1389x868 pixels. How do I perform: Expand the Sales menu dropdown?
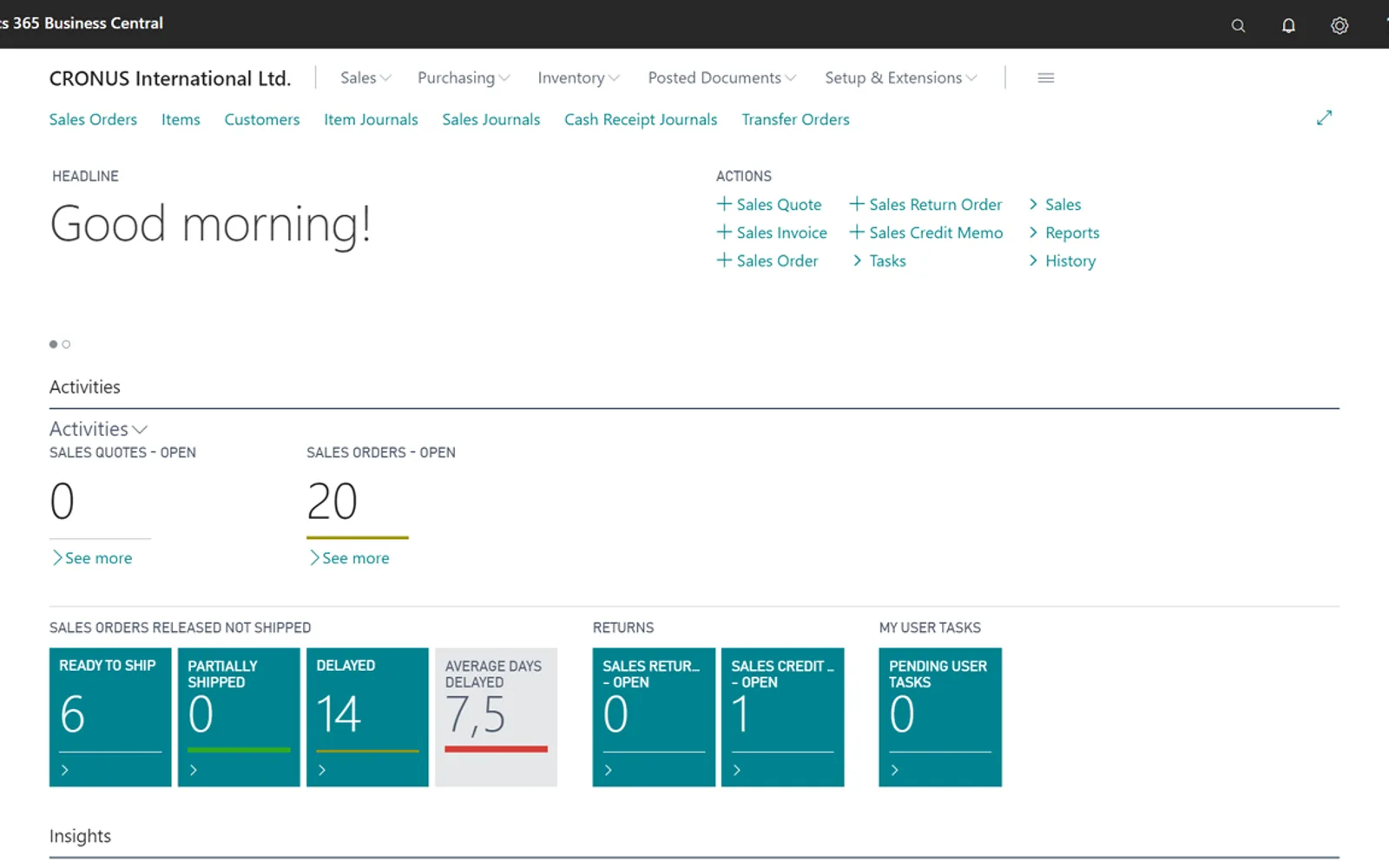point(366,78)
